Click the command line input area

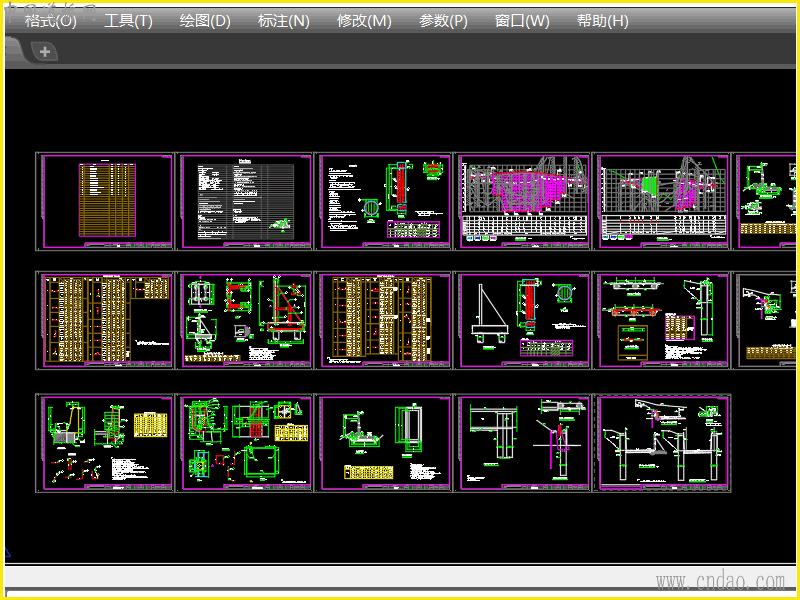[400, 592]
